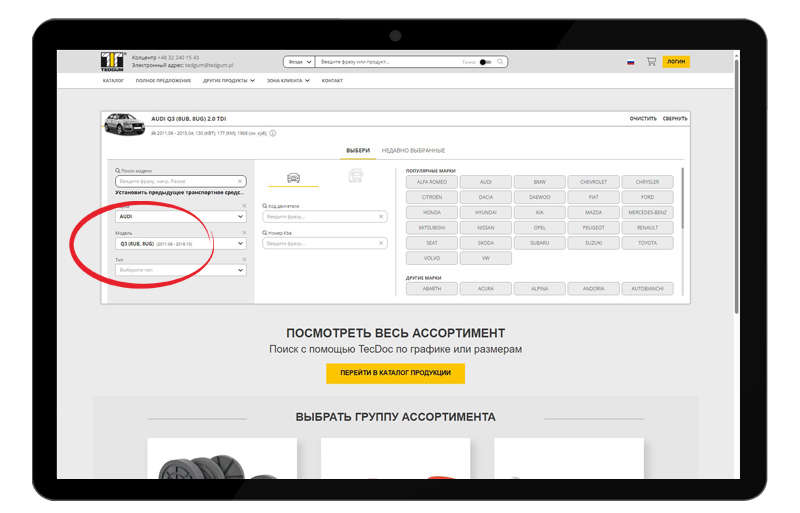Select the KIA brand button

[540, 212]
